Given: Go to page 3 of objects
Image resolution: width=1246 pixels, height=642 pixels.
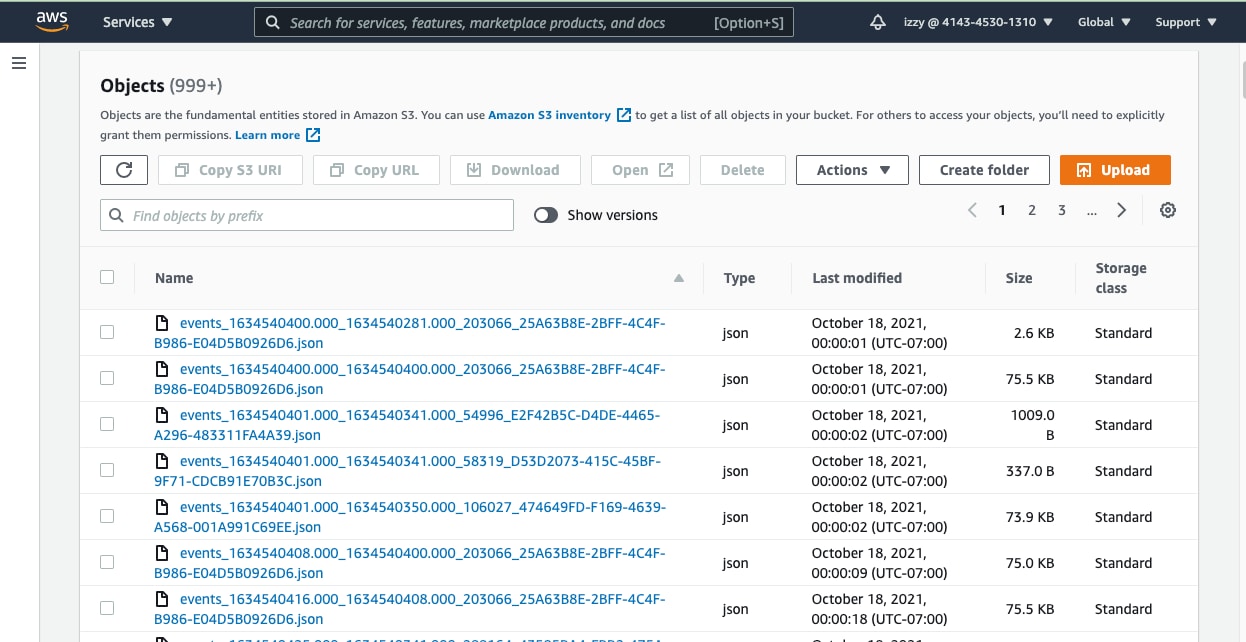Looking at the screenshot, I should (1062, 210).
